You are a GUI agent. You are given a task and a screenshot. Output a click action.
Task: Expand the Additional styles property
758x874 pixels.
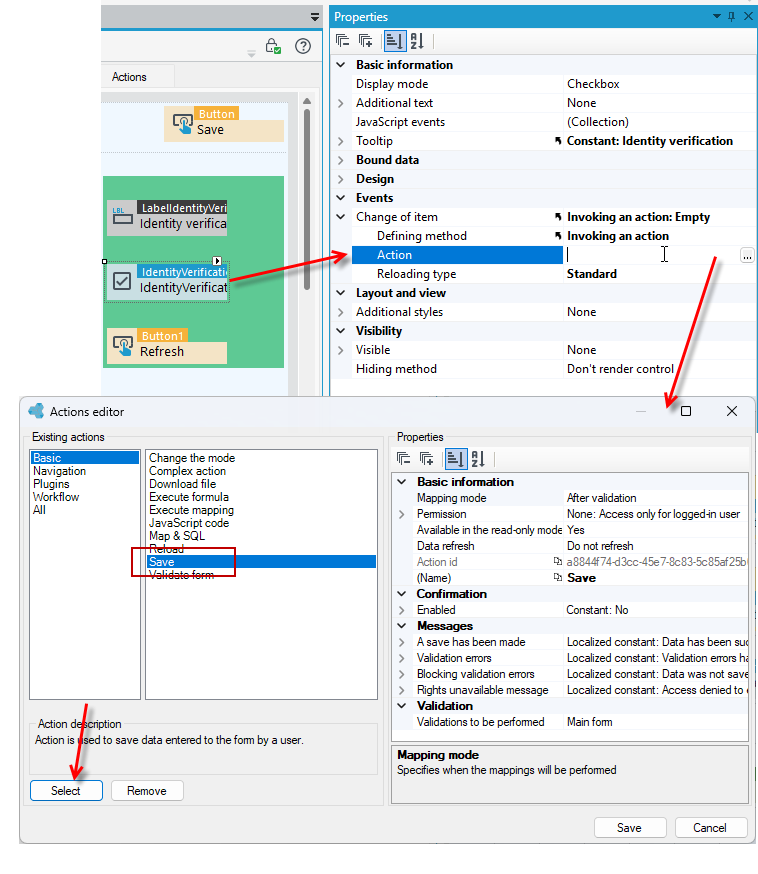tap(341, 312)
